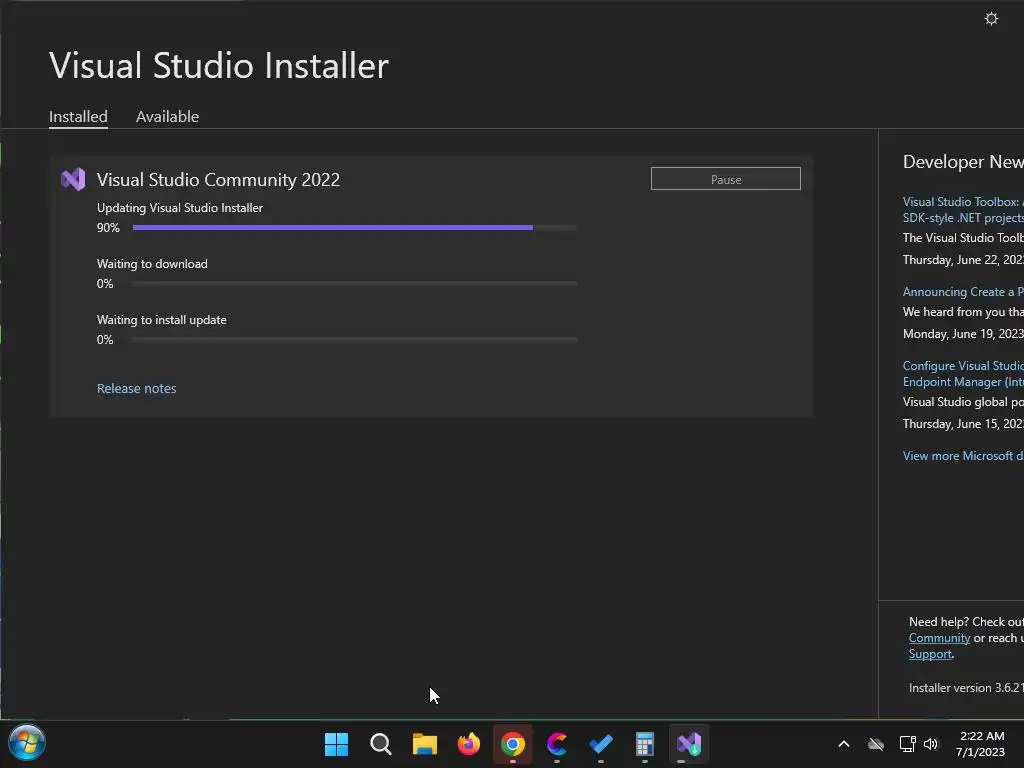1024x768 pixels.
Task: Switch to the Installed tab
Action: [78, 117]
